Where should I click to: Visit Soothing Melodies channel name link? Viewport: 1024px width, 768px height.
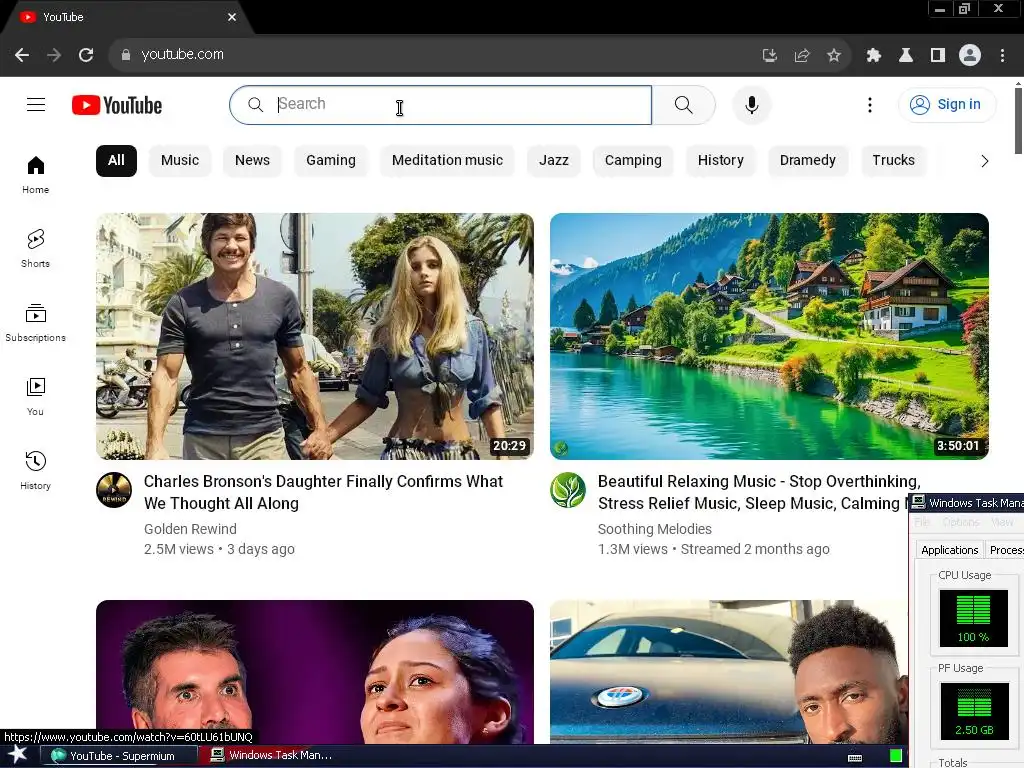pos(654,529)
